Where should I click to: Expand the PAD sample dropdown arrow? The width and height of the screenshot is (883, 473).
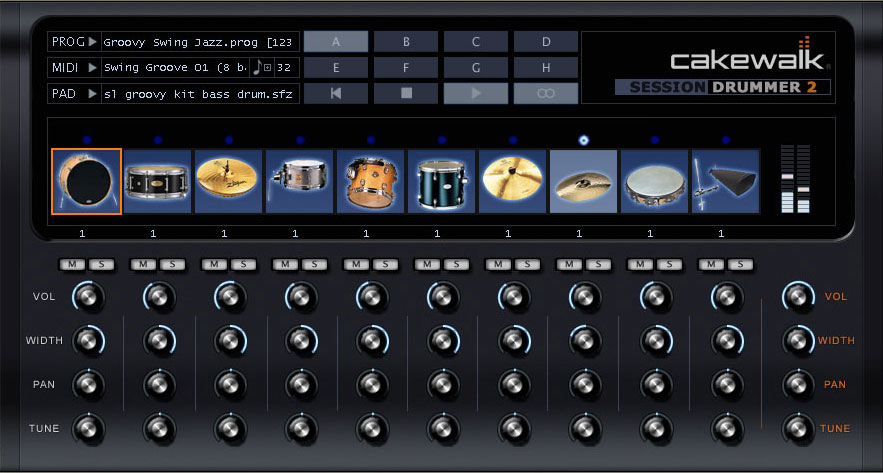click(92, 94)
